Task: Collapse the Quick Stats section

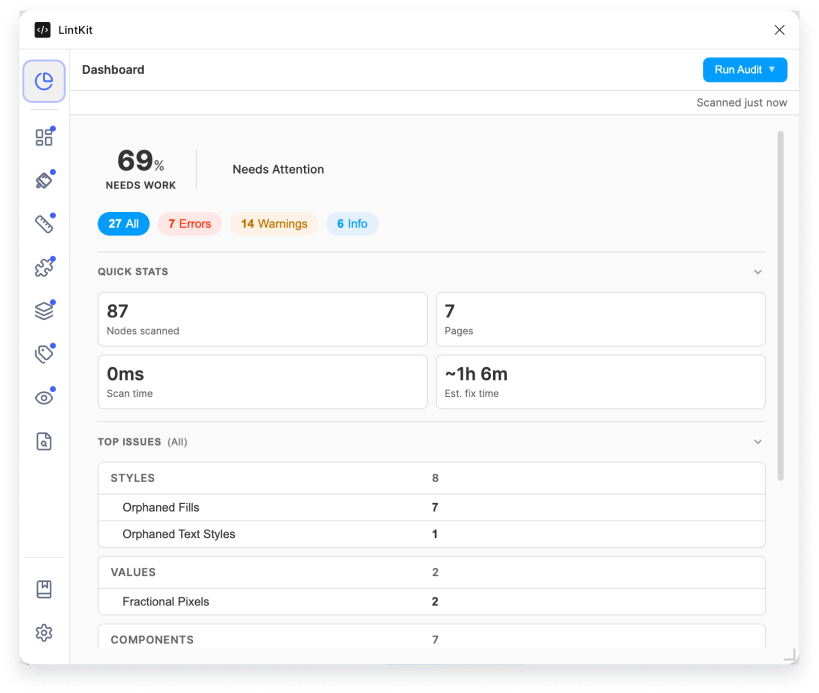Action: 757,271
